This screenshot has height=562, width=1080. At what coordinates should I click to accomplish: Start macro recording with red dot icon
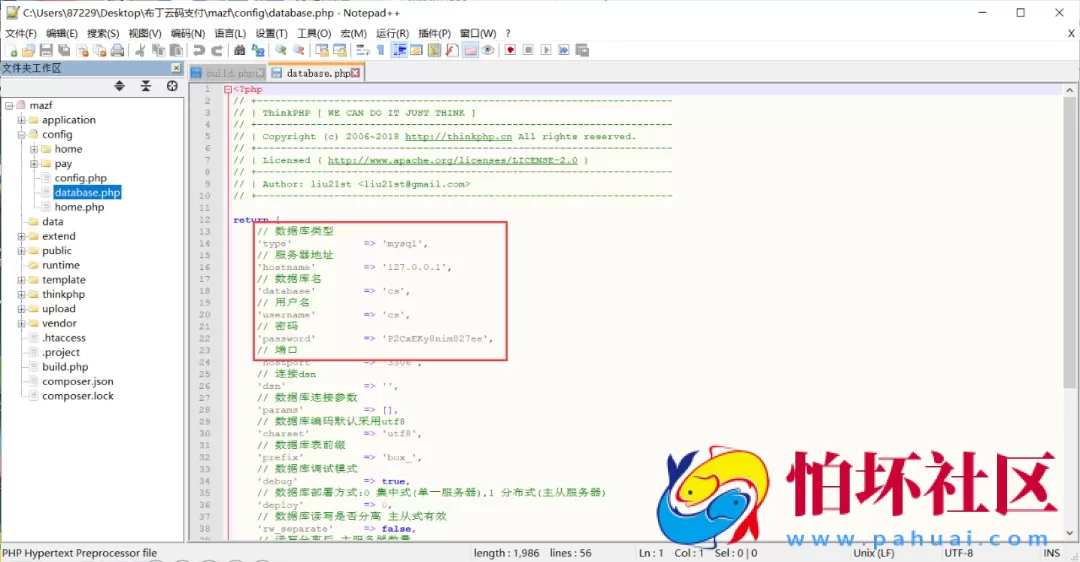click(x=510, y=50)
